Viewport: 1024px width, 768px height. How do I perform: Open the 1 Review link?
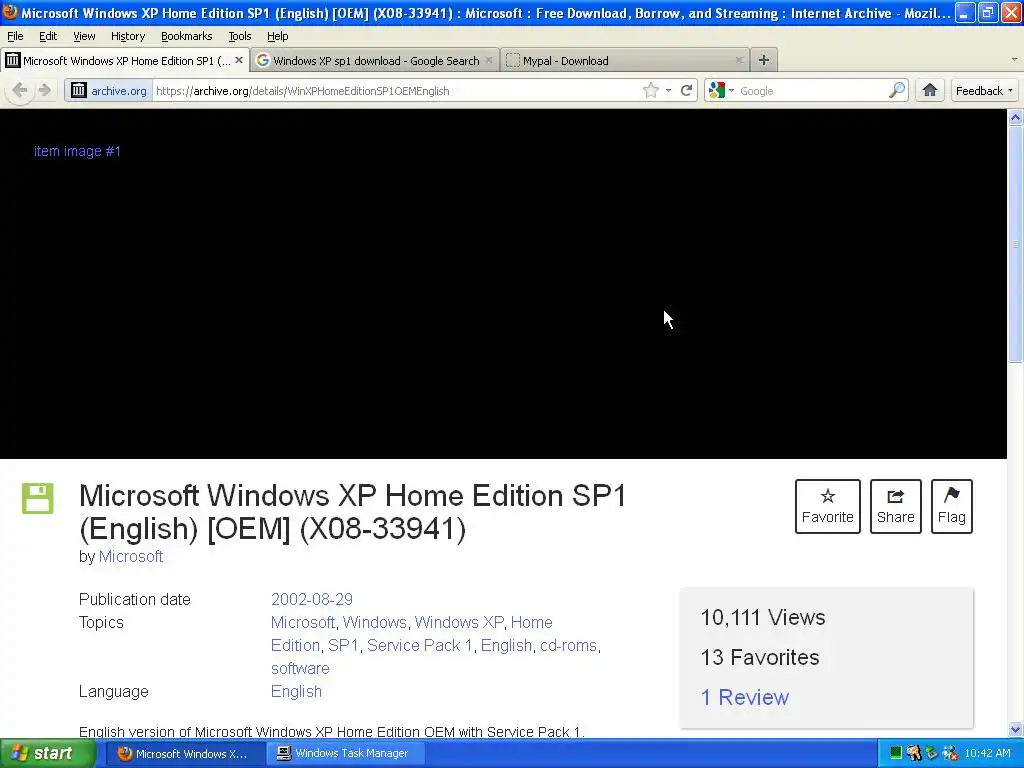click(744, 697)
